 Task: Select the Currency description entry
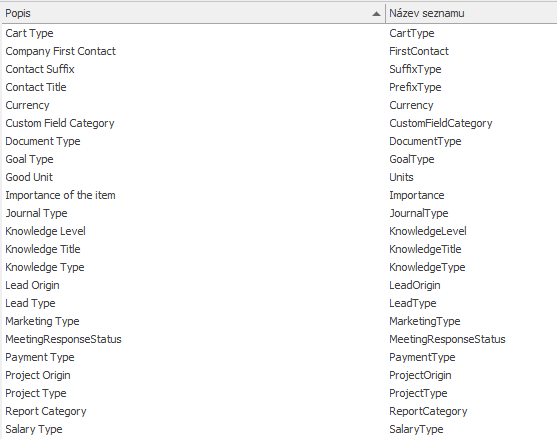point(27,105)
